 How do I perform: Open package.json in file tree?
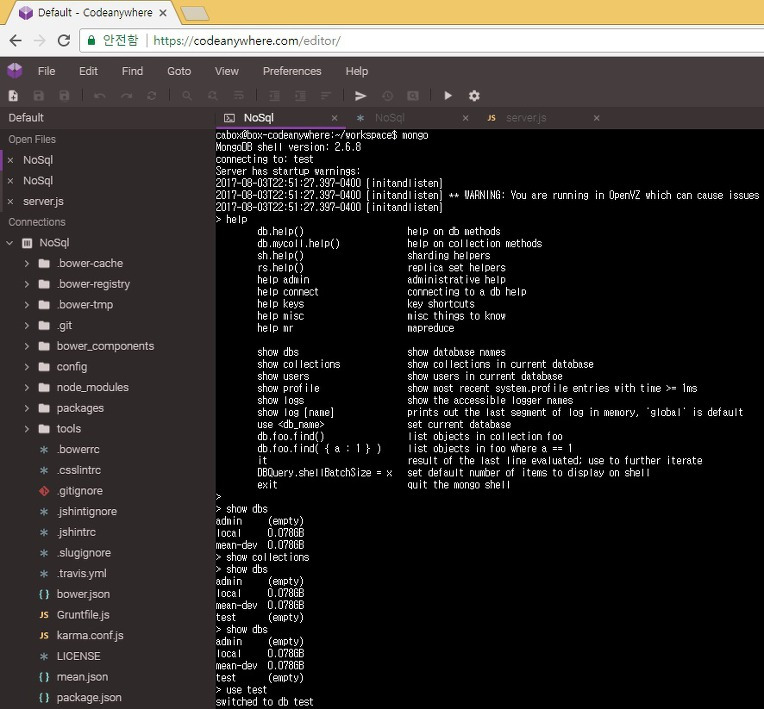coord(89,698)
